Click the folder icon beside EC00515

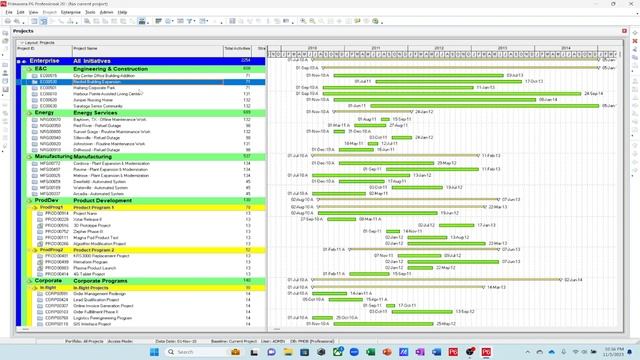click(35, 76)
